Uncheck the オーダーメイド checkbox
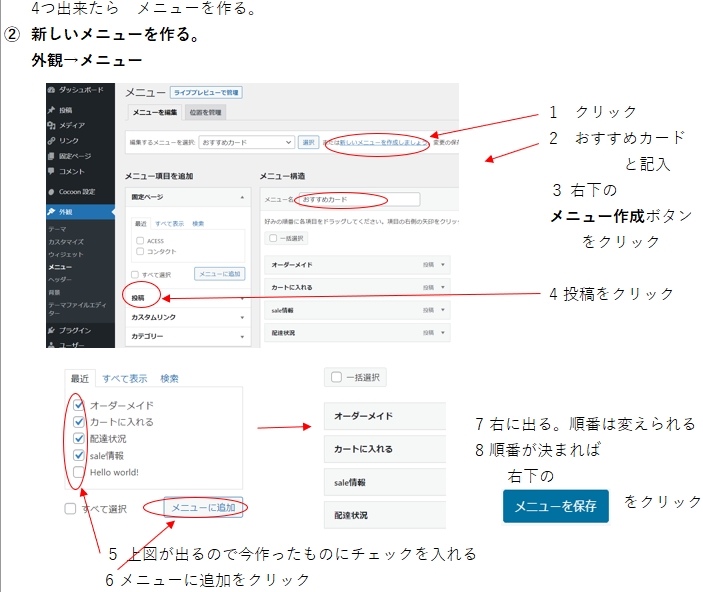Viewport: 703px width, 592px height. (x=79, y=406)
